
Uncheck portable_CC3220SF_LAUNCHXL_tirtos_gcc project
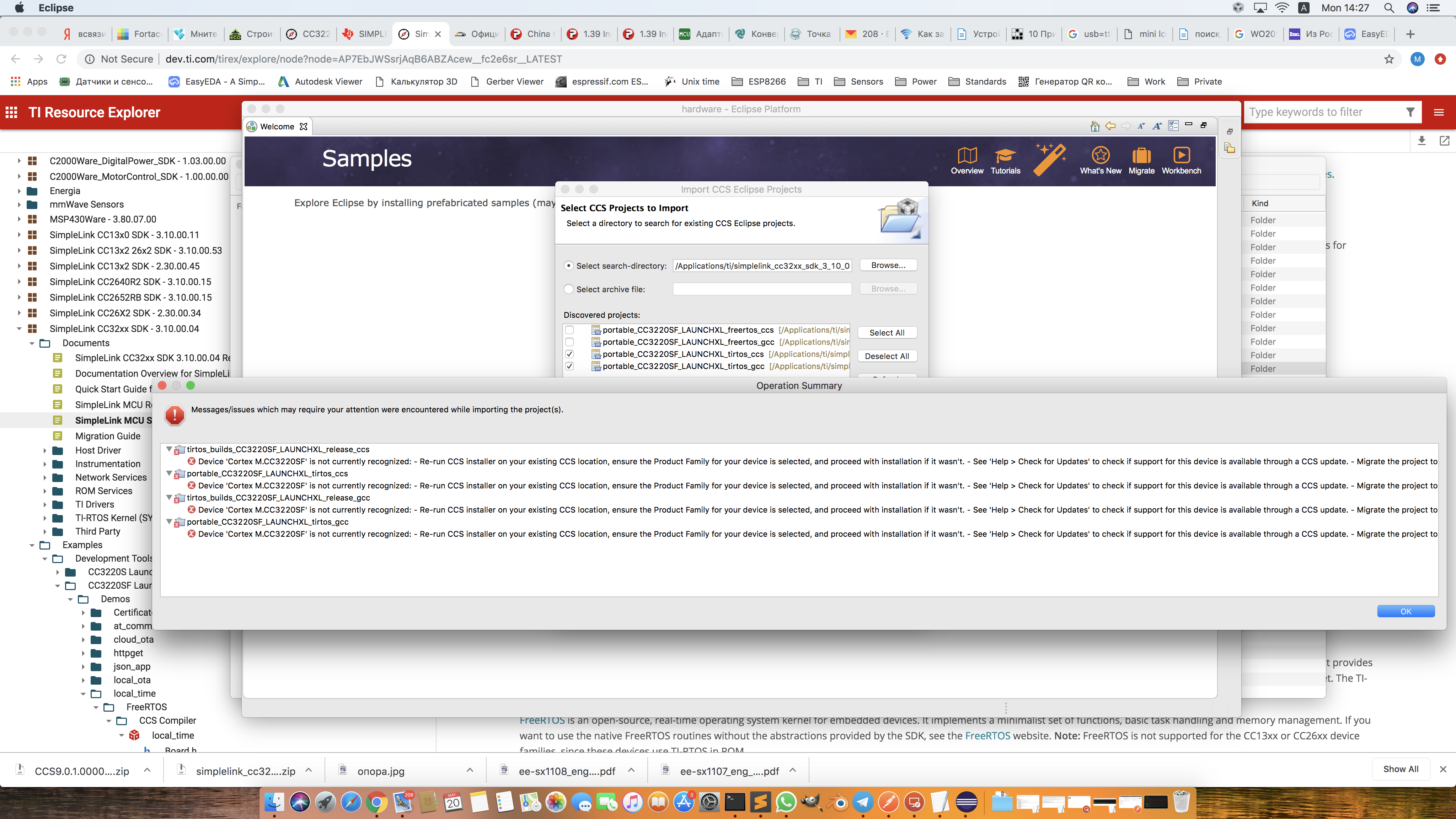point(569,366)
